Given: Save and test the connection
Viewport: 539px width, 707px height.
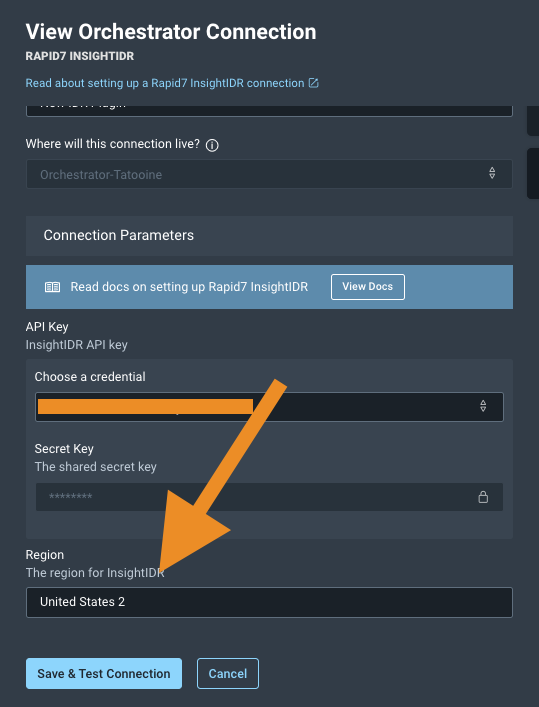Looking at the screenshot, I should [x=104, y=674].
